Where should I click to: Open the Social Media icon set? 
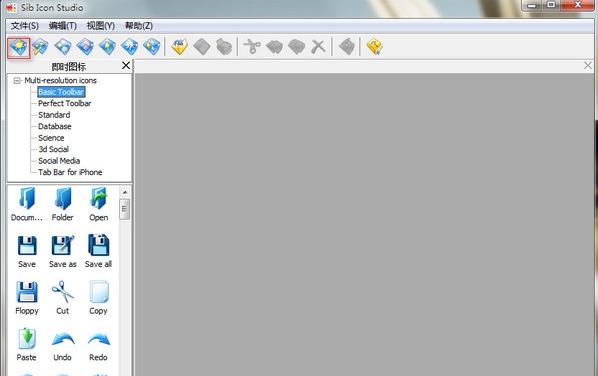(x=59, y=161)
